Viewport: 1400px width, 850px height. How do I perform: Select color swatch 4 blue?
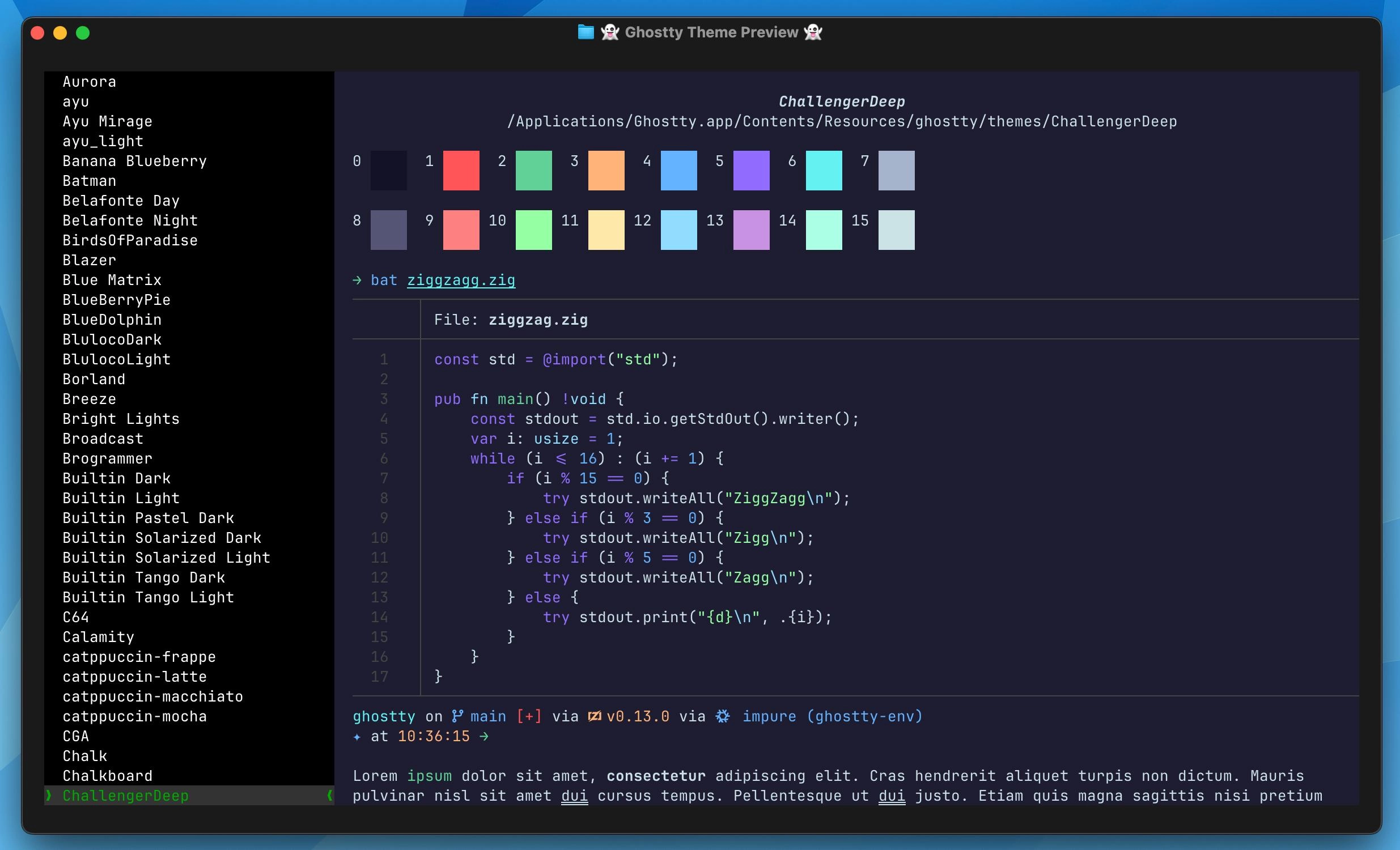coord(679,171)
